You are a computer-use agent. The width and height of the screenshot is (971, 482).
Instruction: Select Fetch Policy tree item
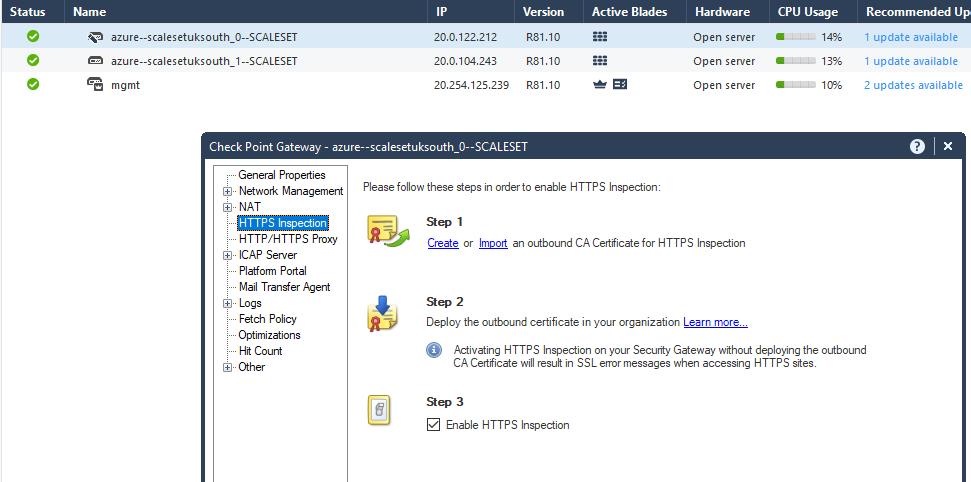pyautogui.click(x=268, y=319)
